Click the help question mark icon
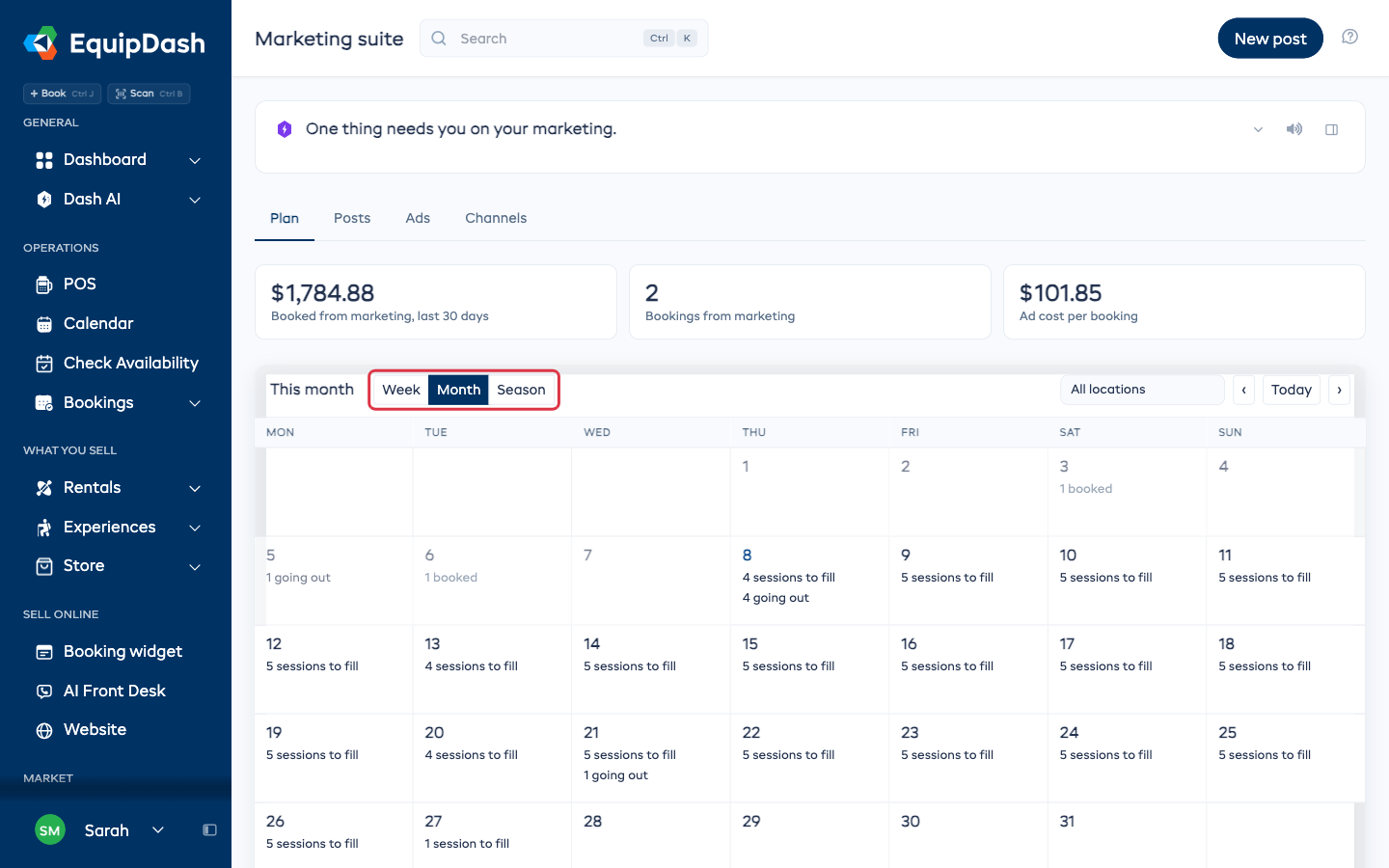 click(x=1350, y=37)
